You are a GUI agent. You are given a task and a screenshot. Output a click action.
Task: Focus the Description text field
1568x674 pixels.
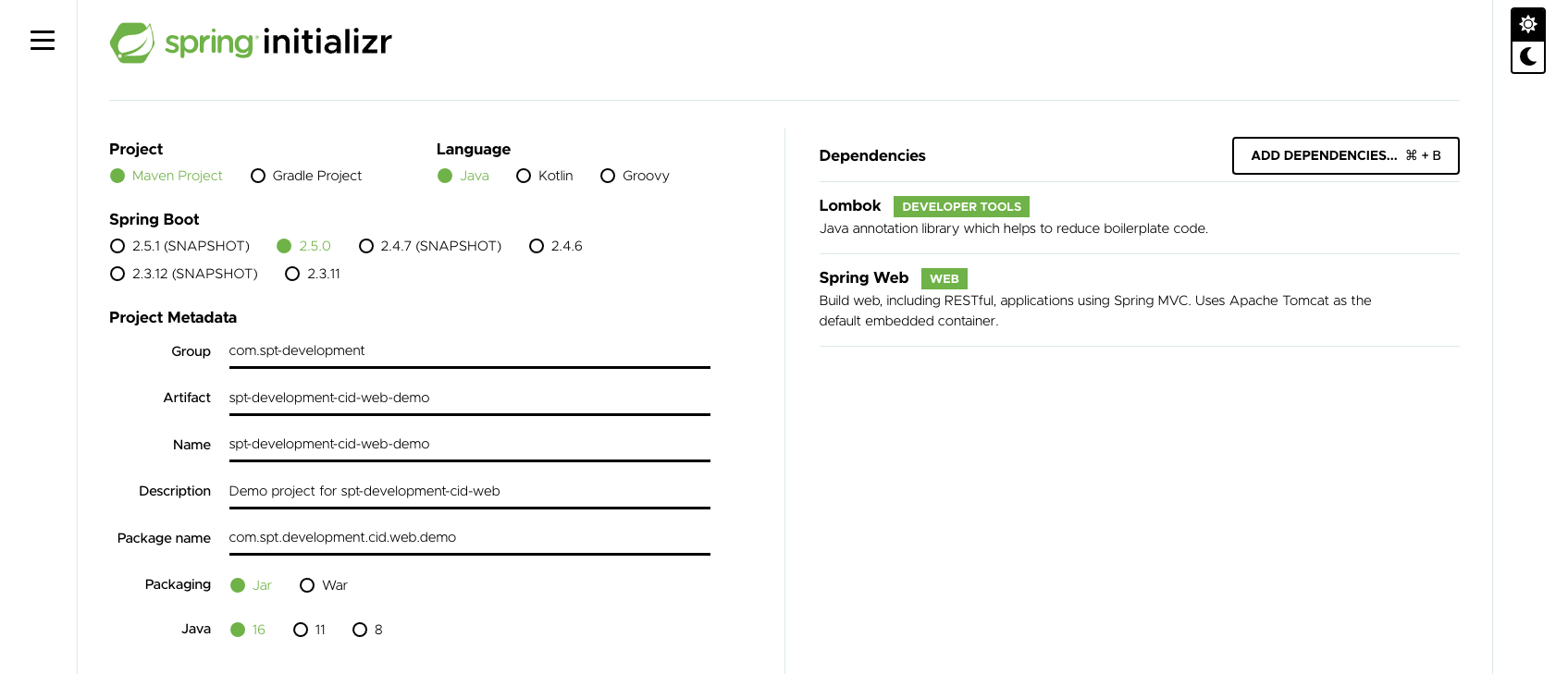point(469,492)
